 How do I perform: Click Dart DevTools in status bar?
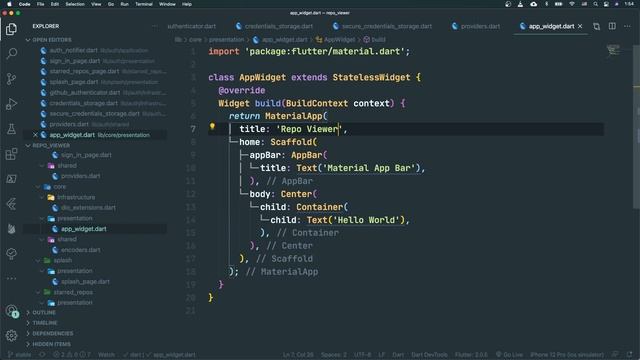click(429, 355)
